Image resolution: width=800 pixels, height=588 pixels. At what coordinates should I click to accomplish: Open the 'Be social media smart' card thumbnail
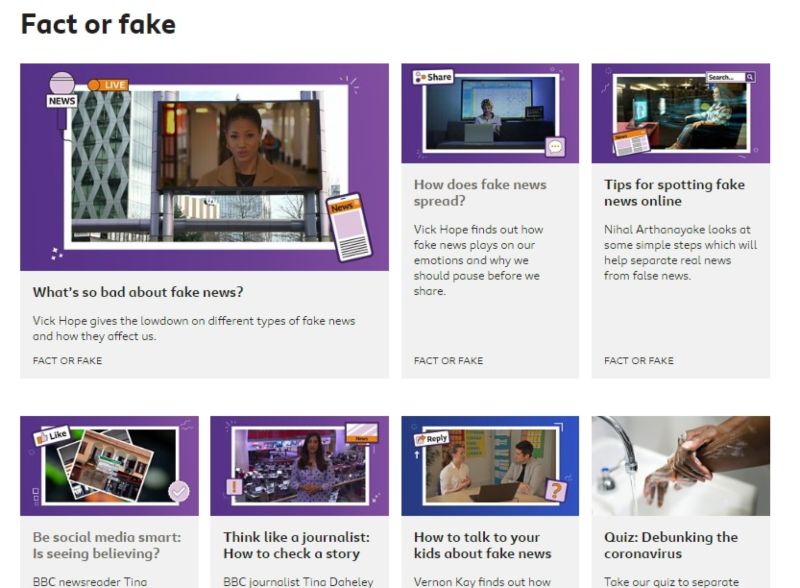click(109, 466)
